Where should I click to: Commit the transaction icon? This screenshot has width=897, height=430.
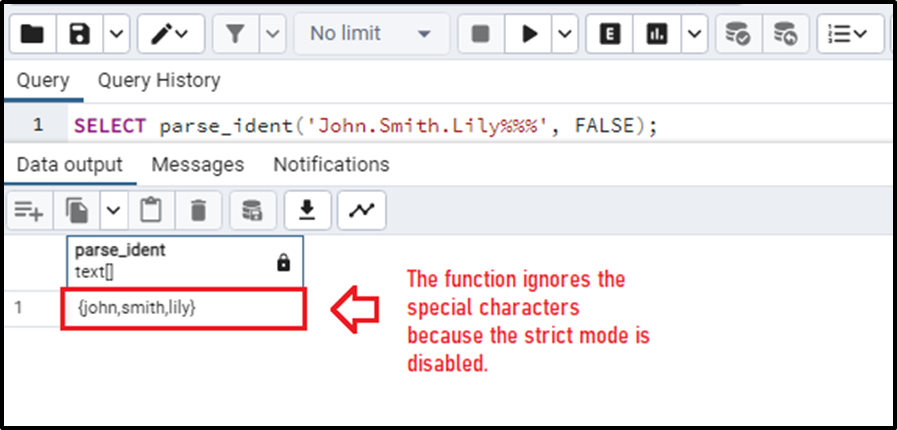[x=738, y=34]
